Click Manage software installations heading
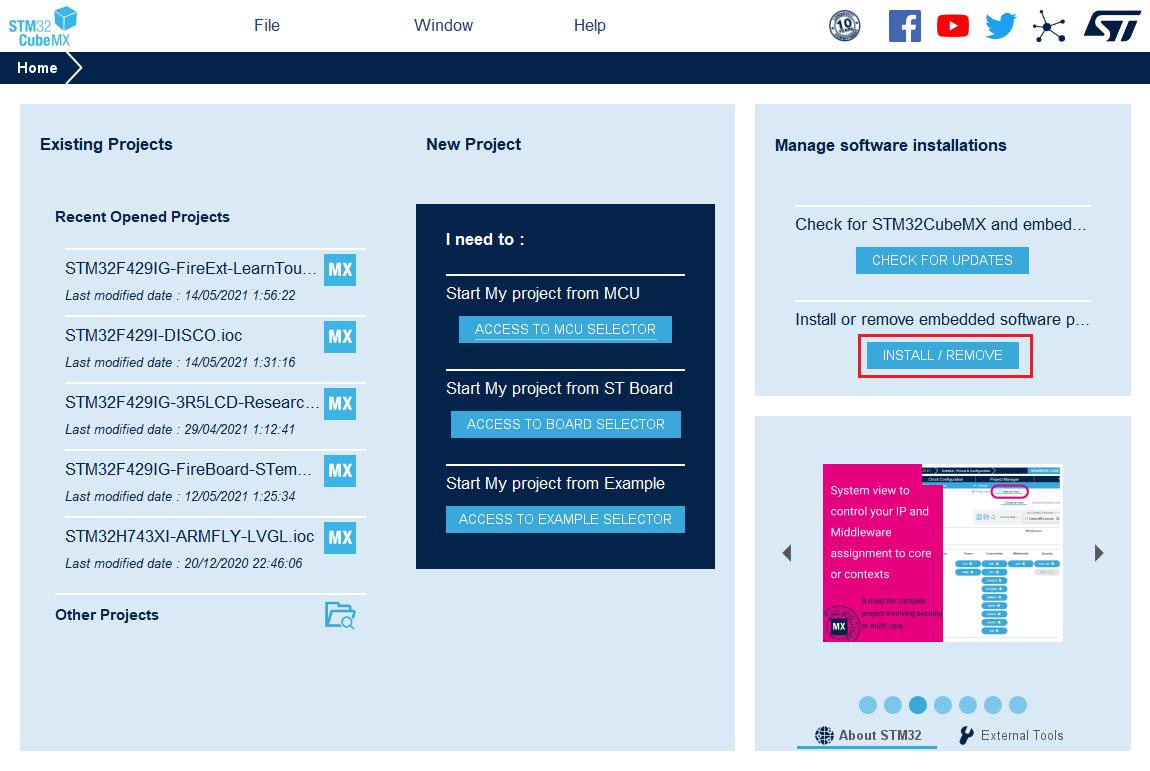 pyautogui.click(x=890, y=145)
